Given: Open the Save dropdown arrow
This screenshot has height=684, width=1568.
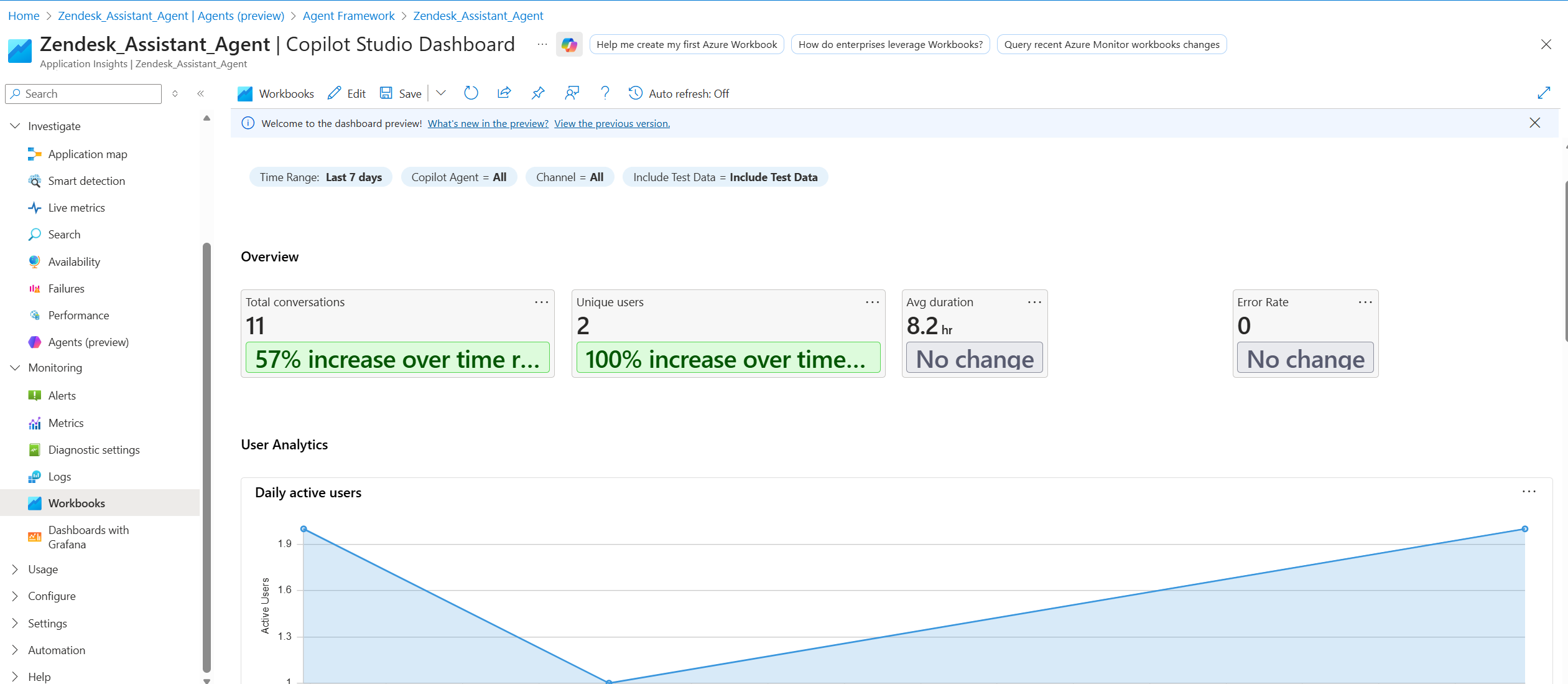Looking at the screenshot, I should (x=441, y=93).
